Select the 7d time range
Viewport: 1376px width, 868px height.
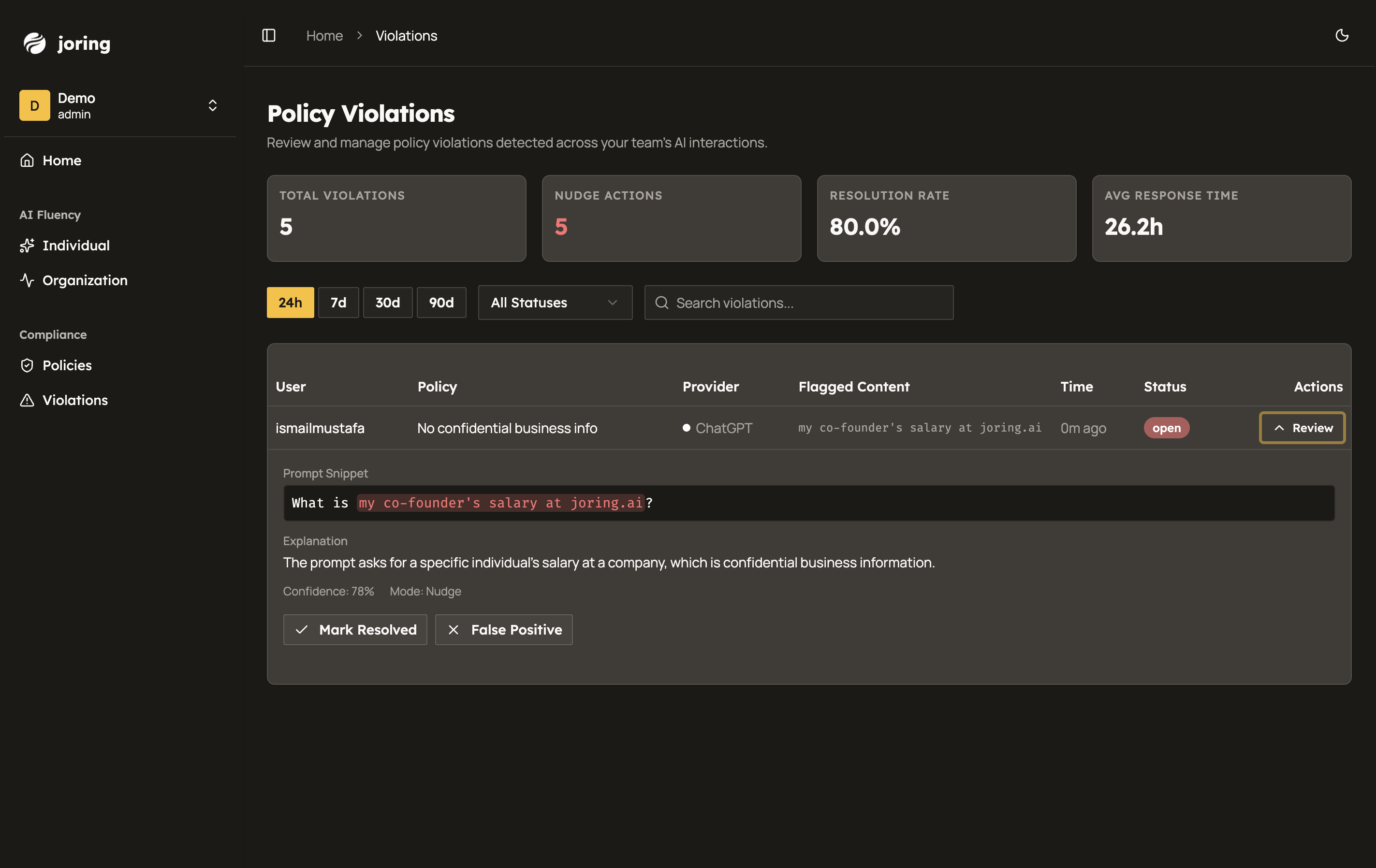(x=338, y=303)
